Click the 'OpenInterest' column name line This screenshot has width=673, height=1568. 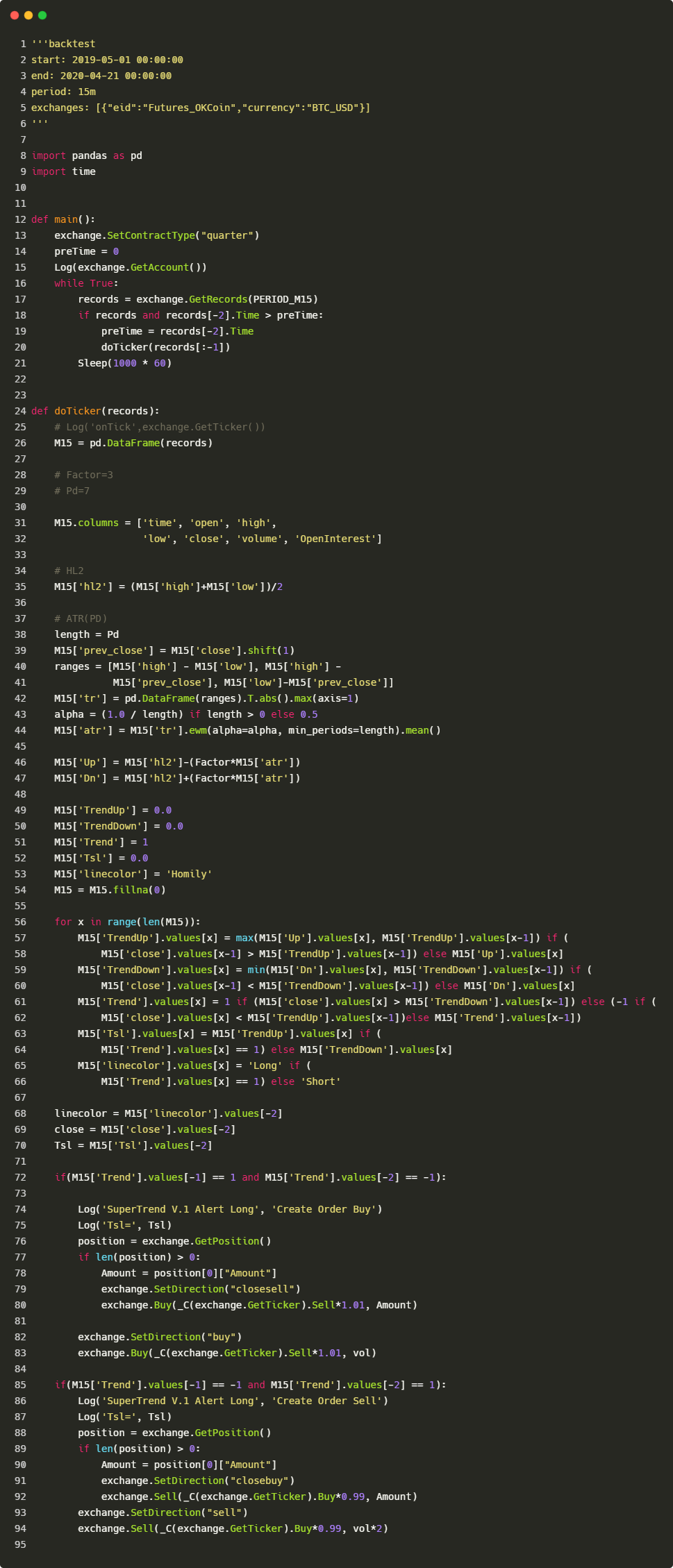point(263,539)
